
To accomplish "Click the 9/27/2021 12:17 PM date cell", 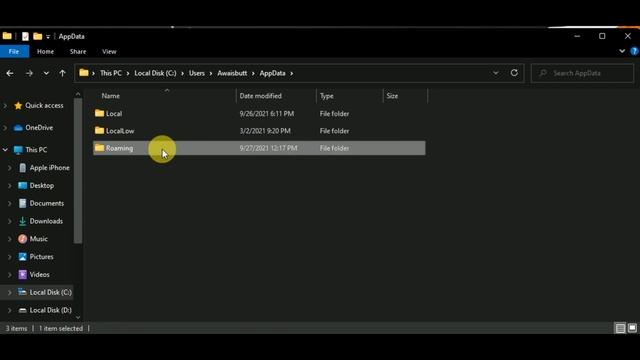I will coord(268,148).
